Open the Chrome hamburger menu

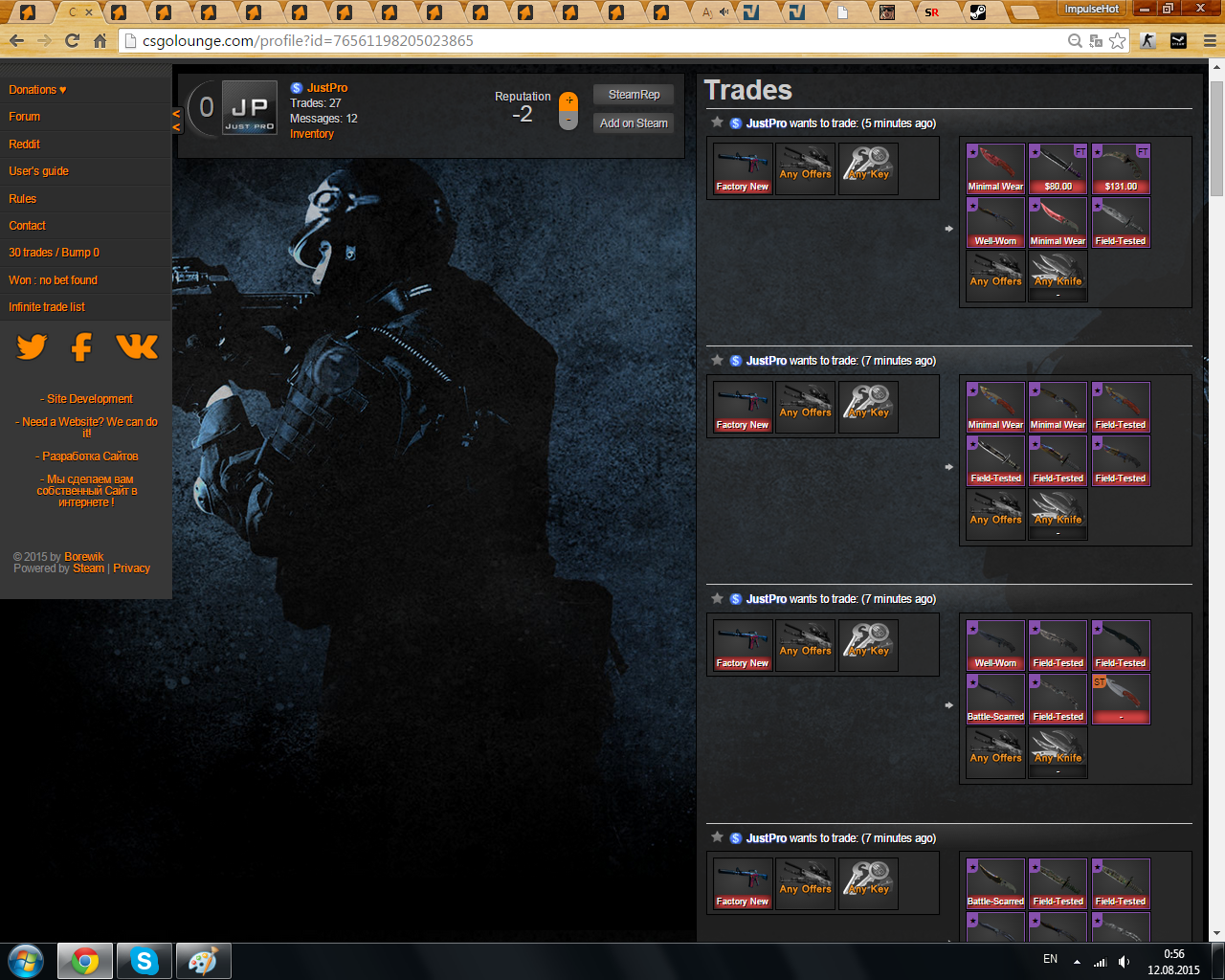pos(1210,41)
